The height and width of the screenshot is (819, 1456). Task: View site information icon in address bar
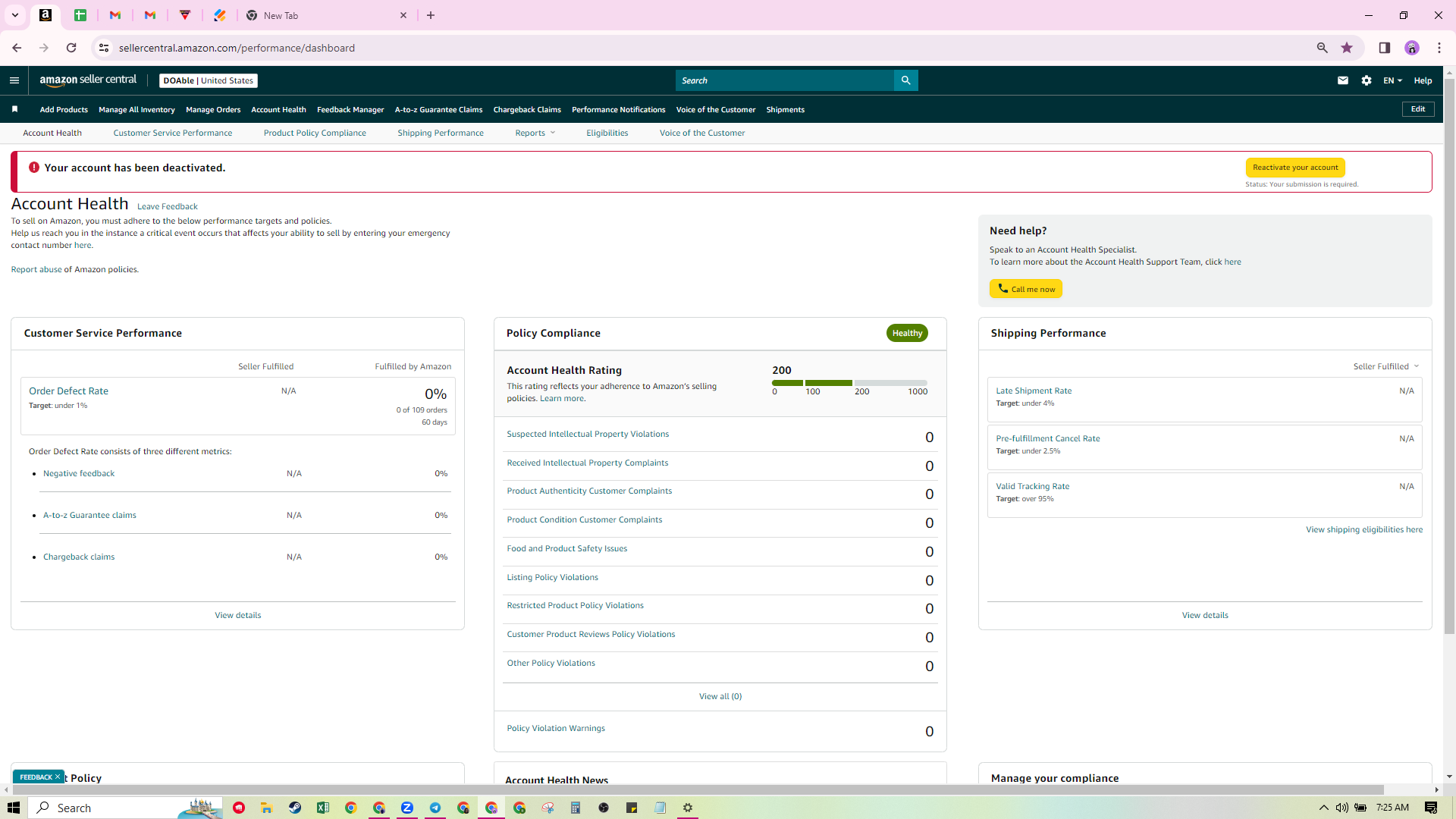[104, 48]
